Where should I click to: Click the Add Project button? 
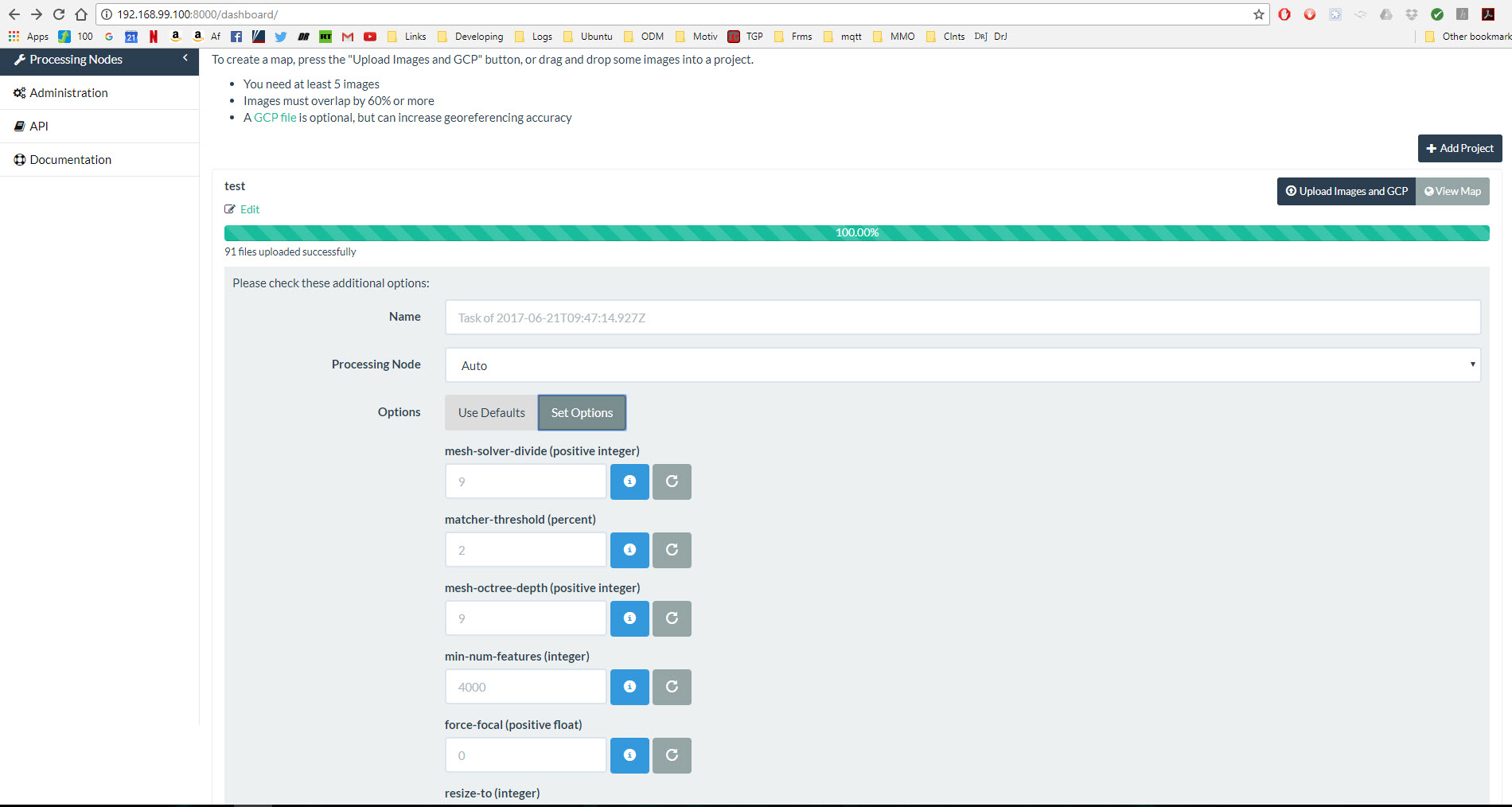[x=1459, y=148]
